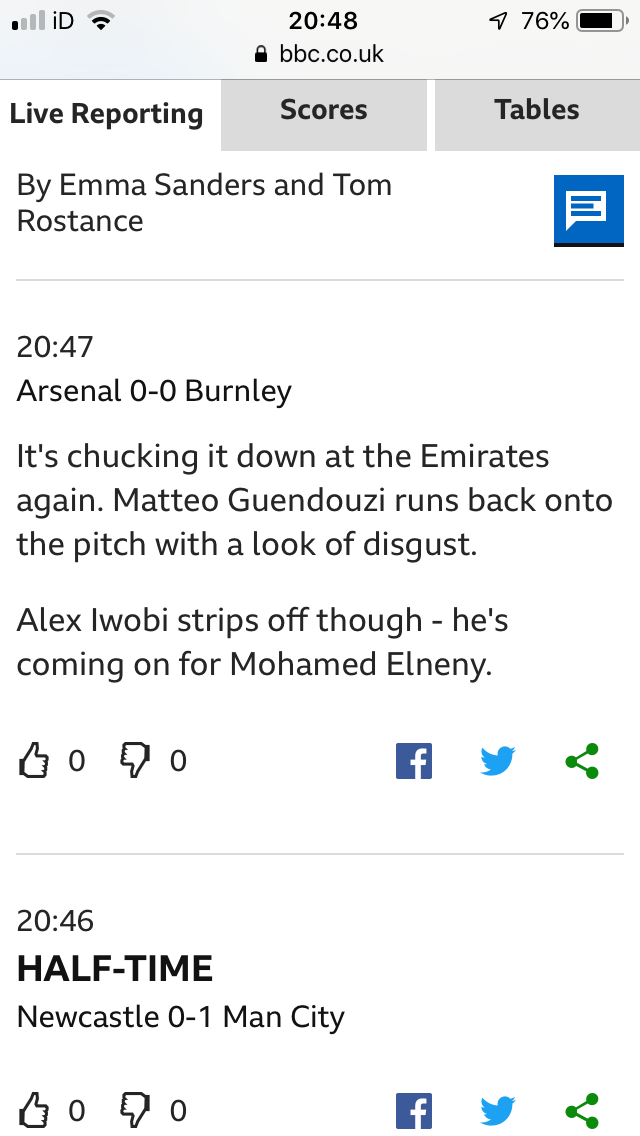Viewport: 640px width, 1136px height.
Task: Select the Live Reporting tab
Action: coord(106,114)
